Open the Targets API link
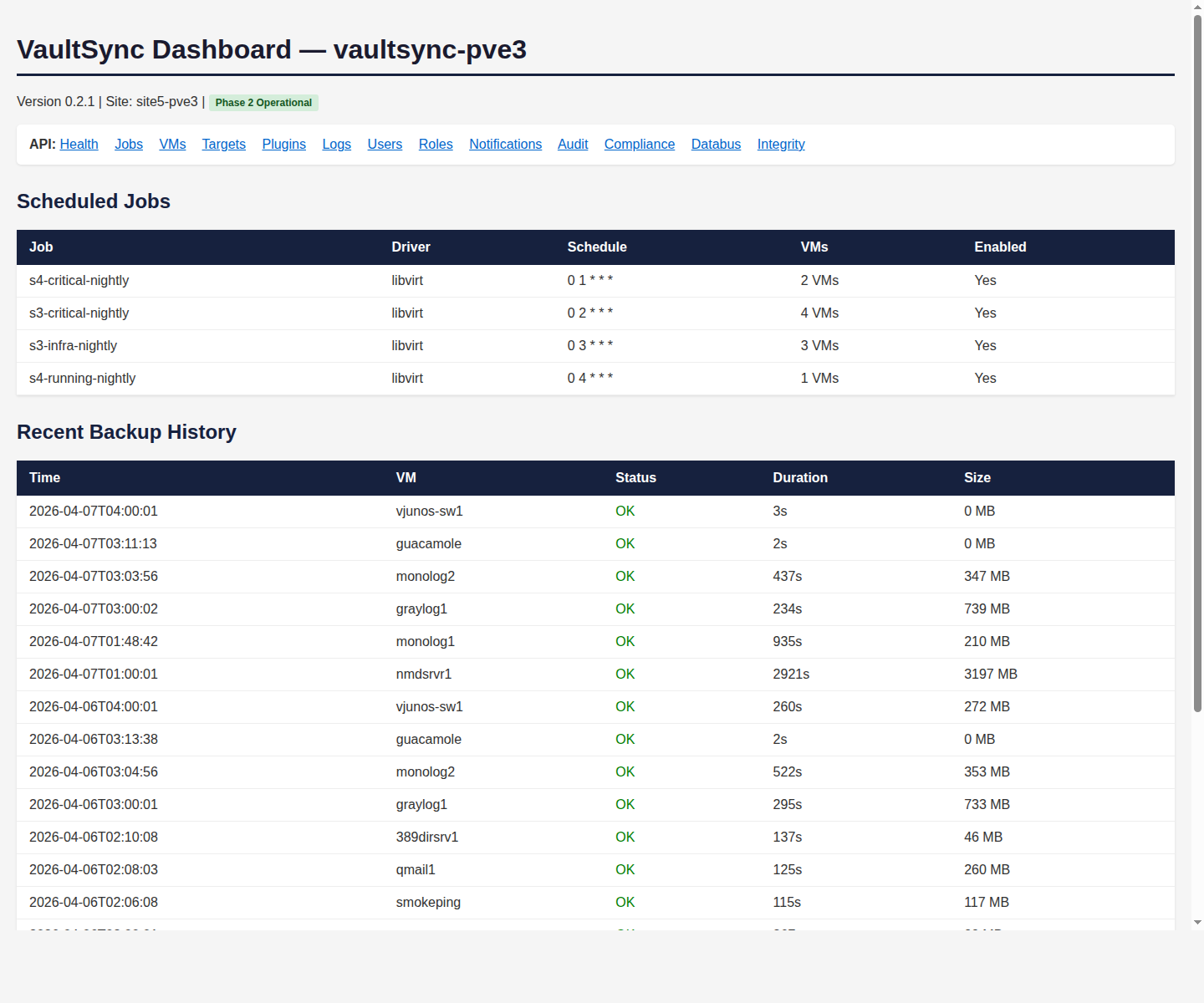Screen dimensions: 1204x1003 click(223, 144)
